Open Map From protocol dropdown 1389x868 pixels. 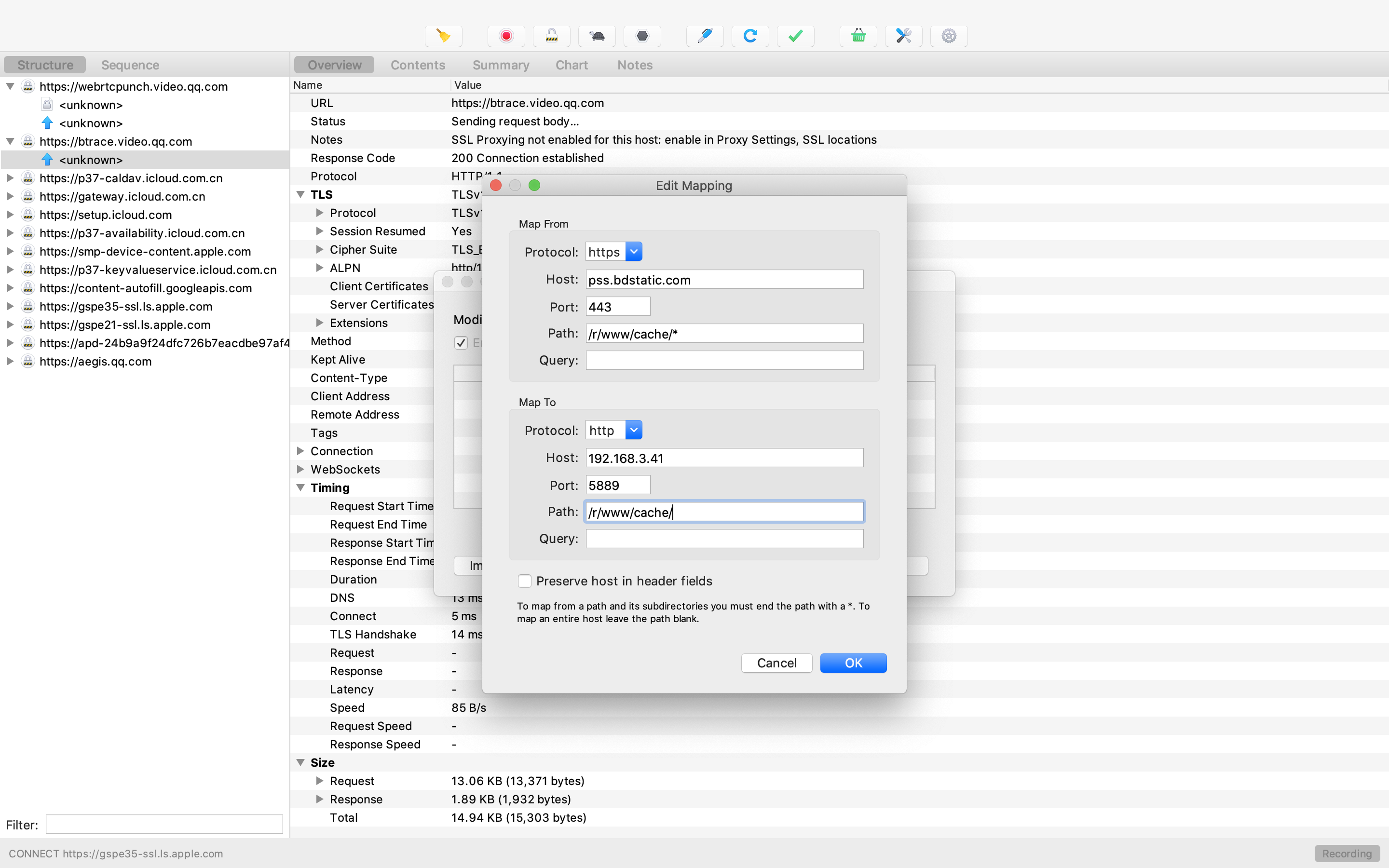pyautogui.click(x=634, y=251)
